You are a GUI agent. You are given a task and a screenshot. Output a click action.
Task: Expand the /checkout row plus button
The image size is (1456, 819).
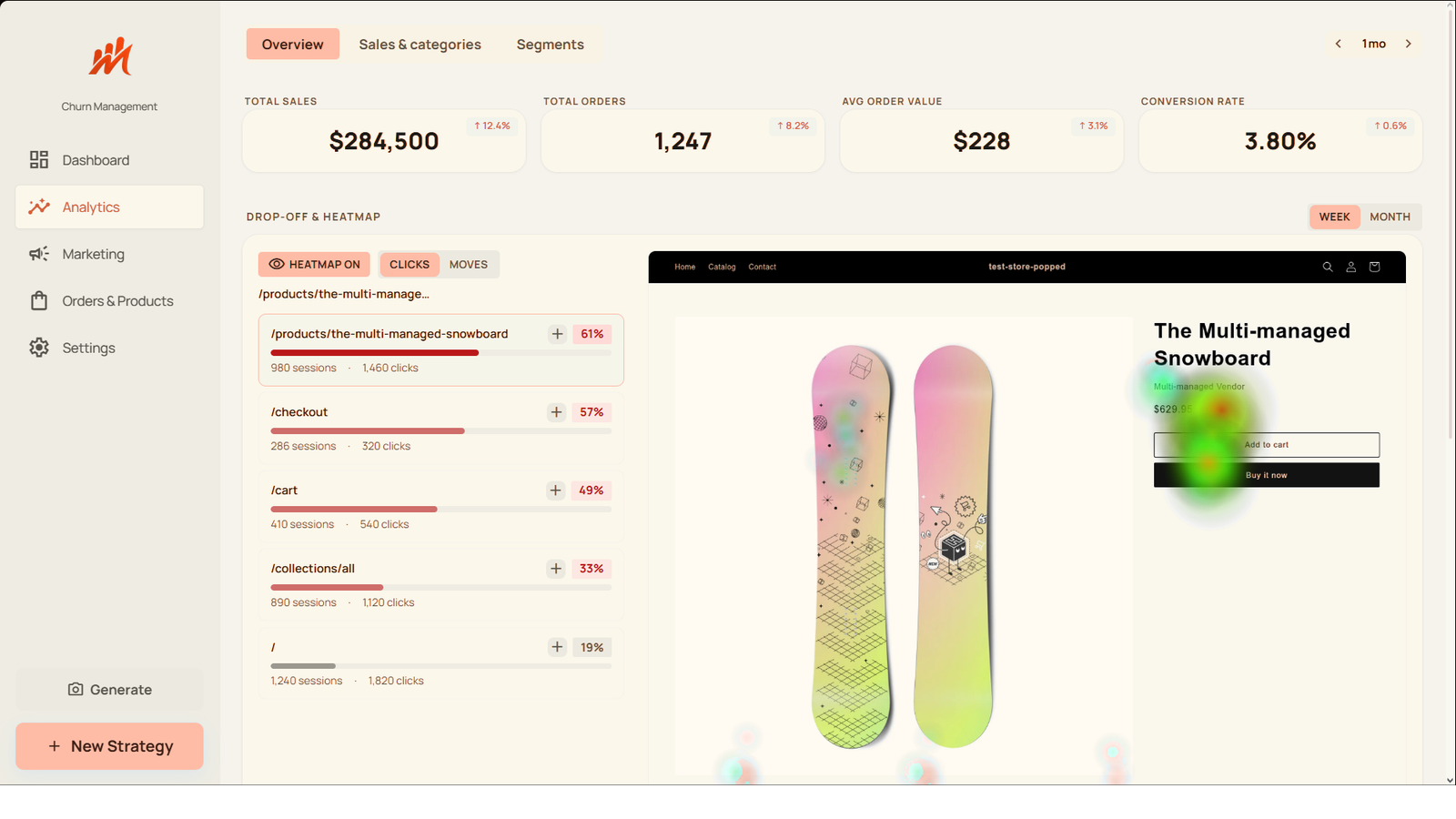pos(557,412)
